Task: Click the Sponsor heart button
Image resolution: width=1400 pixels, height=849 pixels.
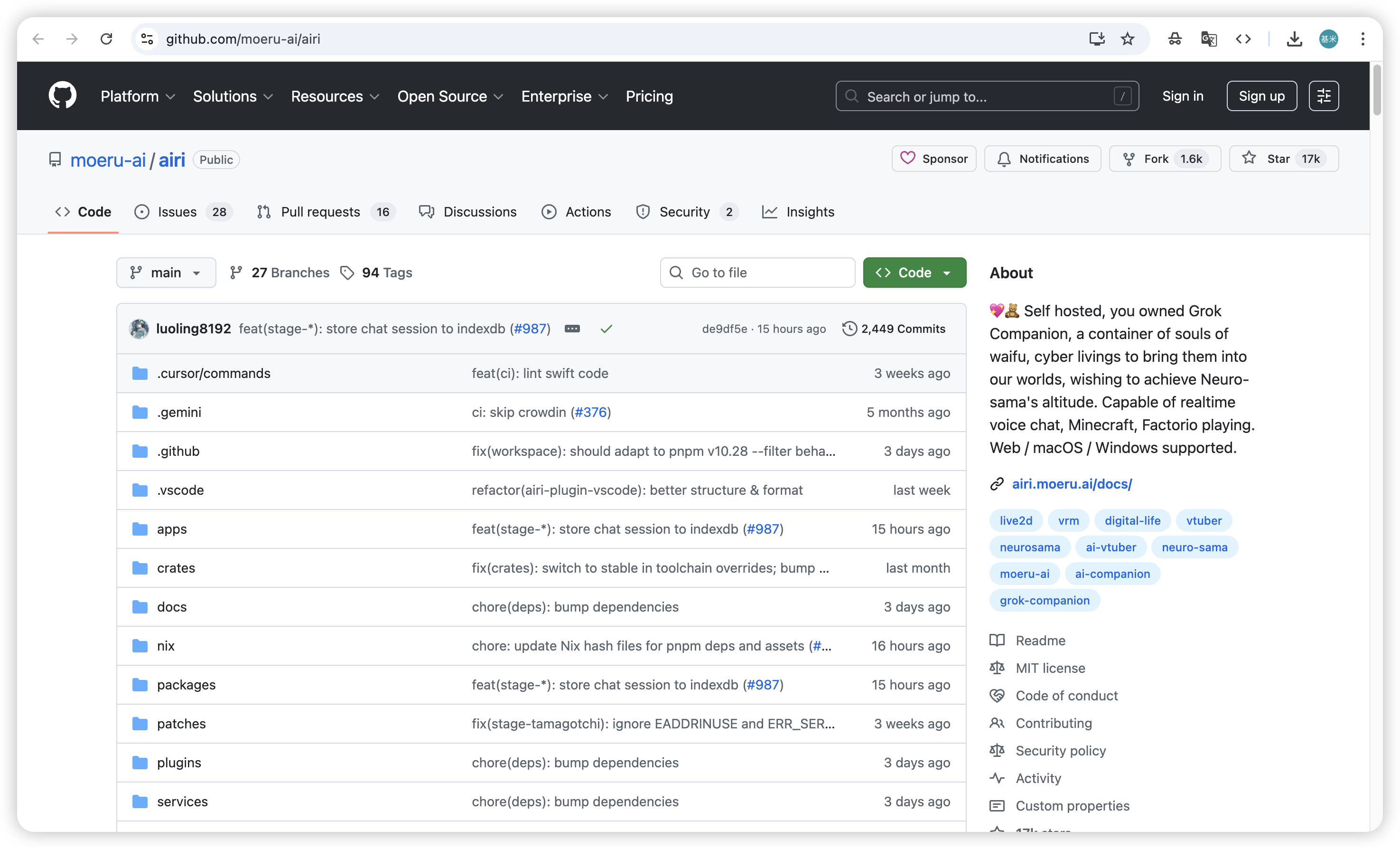Action: click(933, 159)
